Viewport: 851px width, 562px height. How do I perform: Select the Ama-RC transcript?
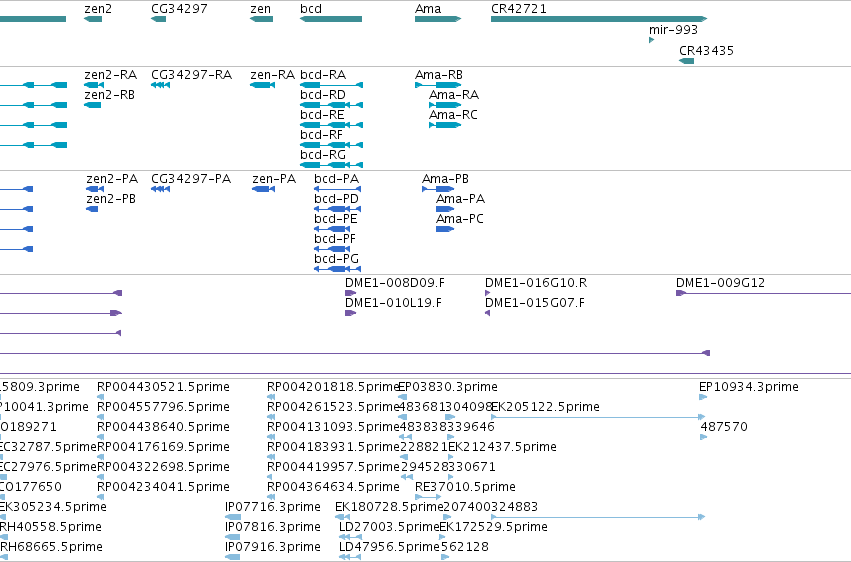[445, 125]
